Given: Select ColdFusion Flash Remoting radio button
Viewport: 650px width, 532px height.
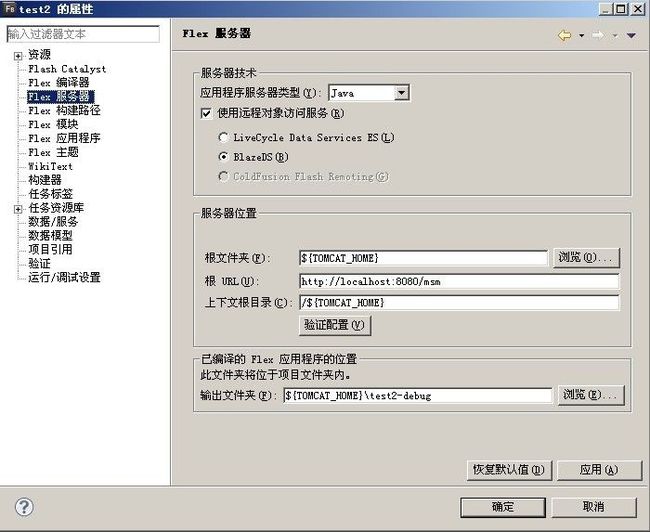Looking at the screenshot, I should coord(223,177).
